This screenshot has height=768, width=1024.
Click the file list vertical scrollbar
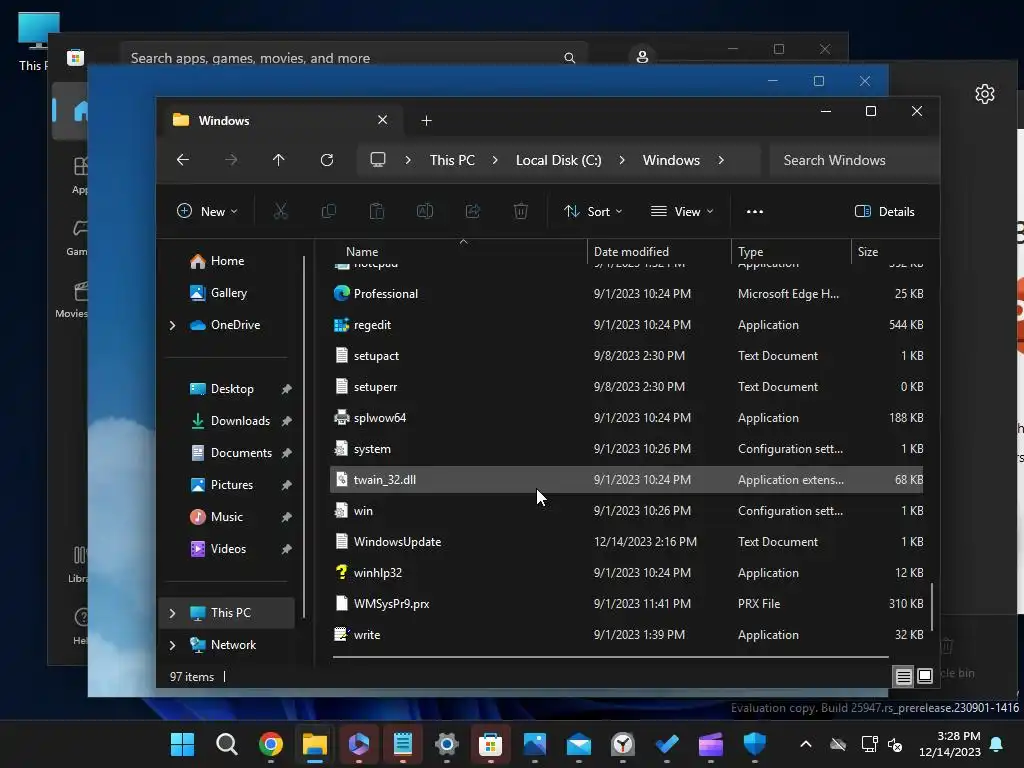point(932,607)
